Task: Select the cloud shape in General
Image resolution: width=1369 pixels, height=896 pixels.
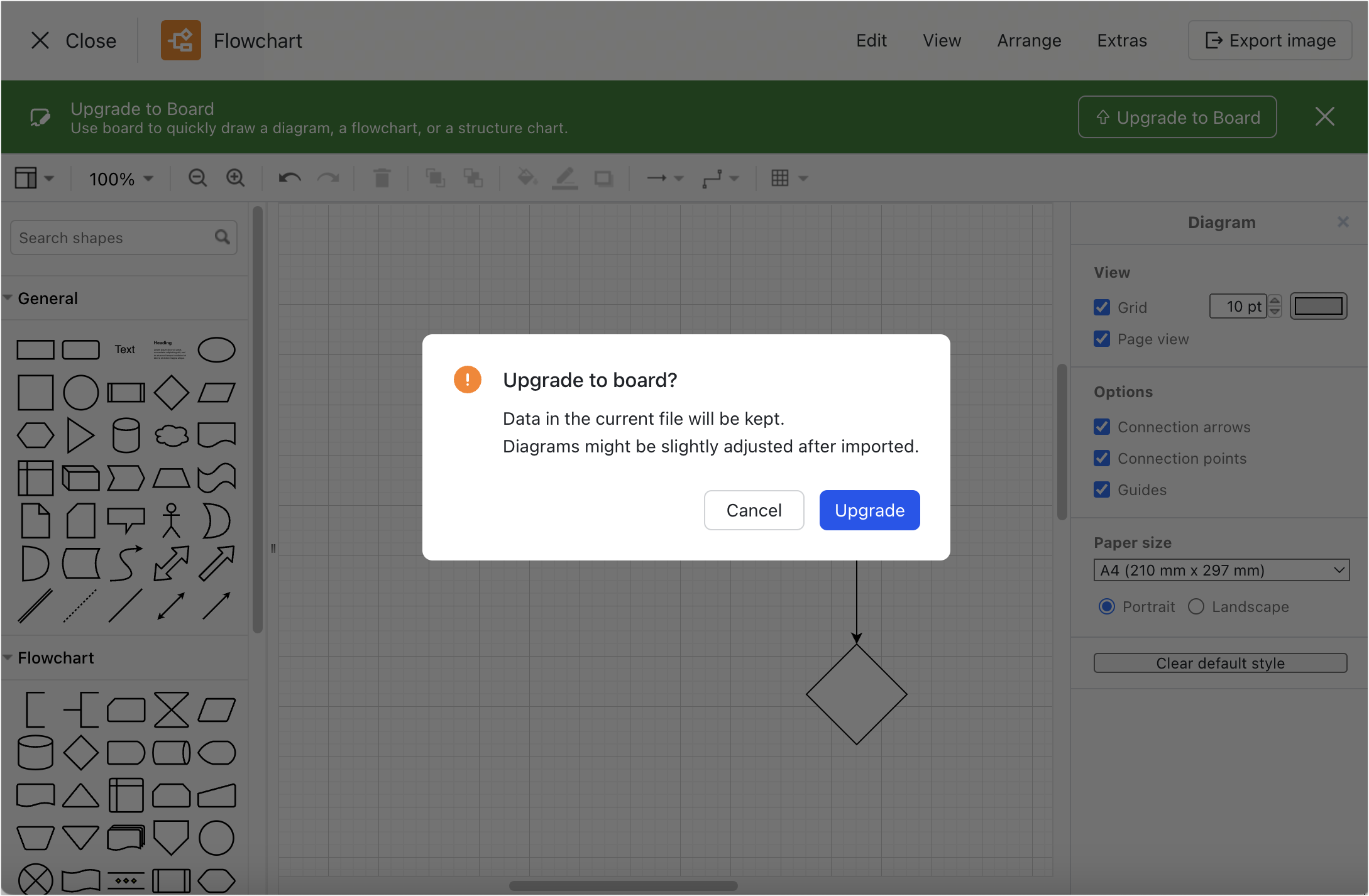Action: [x=171, y=435]
